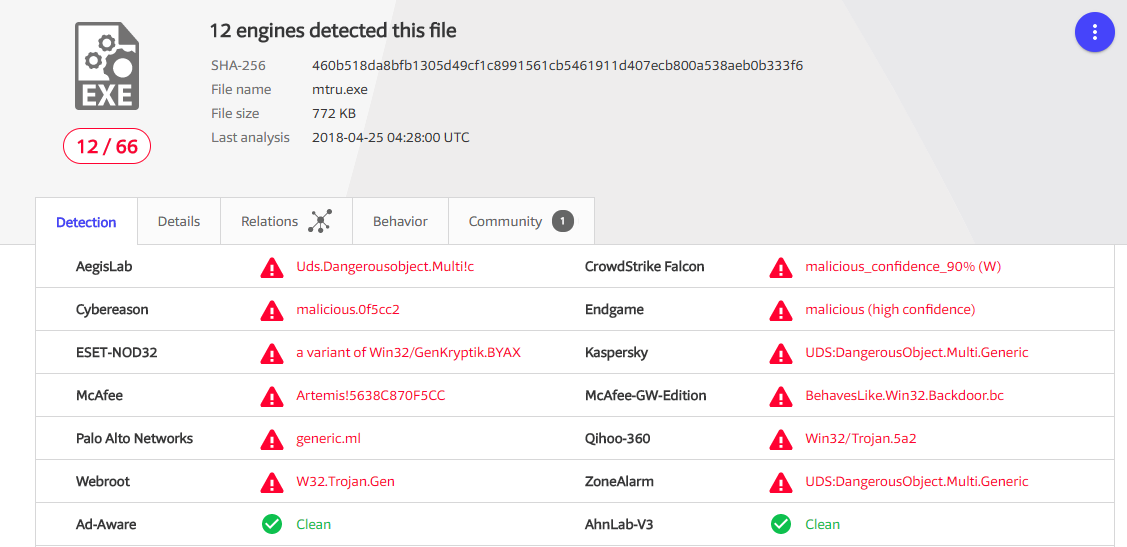The height and width of the screenshot is (547, 1127).
Task: Click the McAfee Artemis warning icon
Action: pyautogui.click(x=272, y=396)
